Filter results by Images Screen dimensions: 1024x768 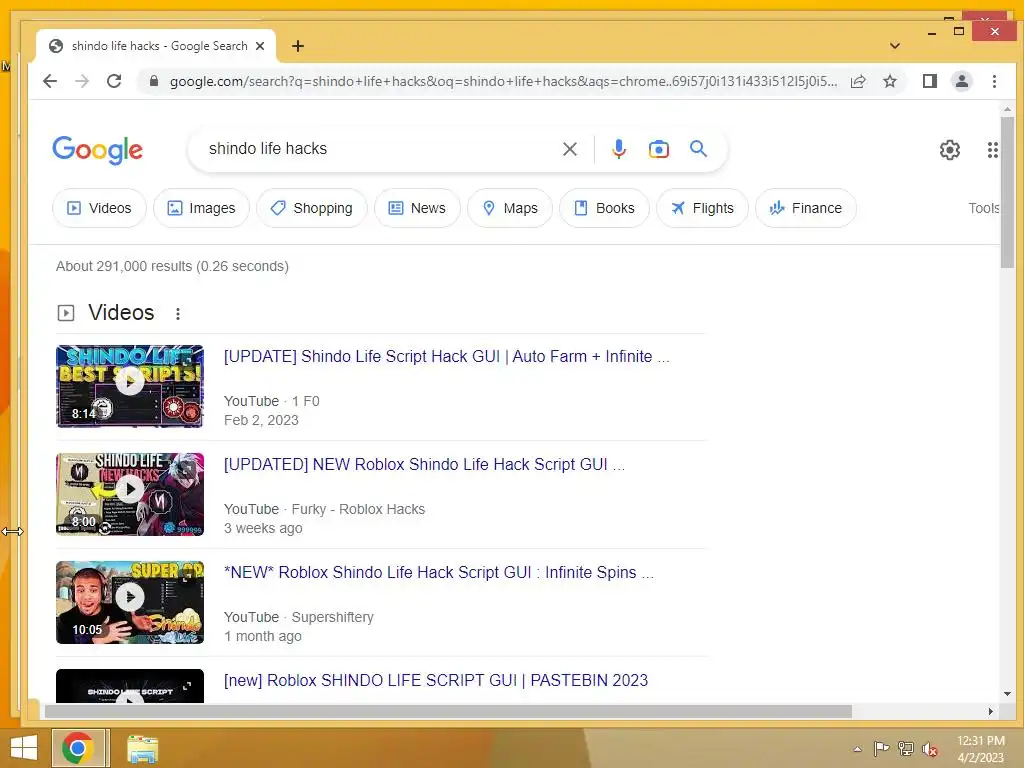(x=201, y=208)
